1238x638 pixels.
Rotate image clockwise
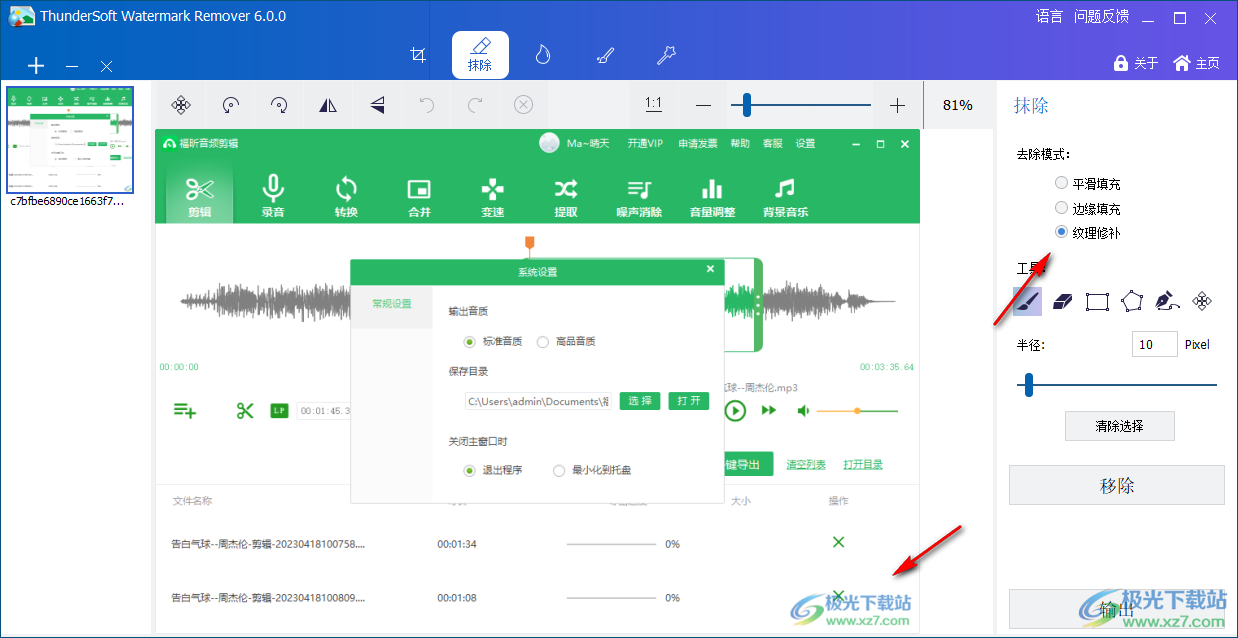pyautogui.click(x=280, y=104)
